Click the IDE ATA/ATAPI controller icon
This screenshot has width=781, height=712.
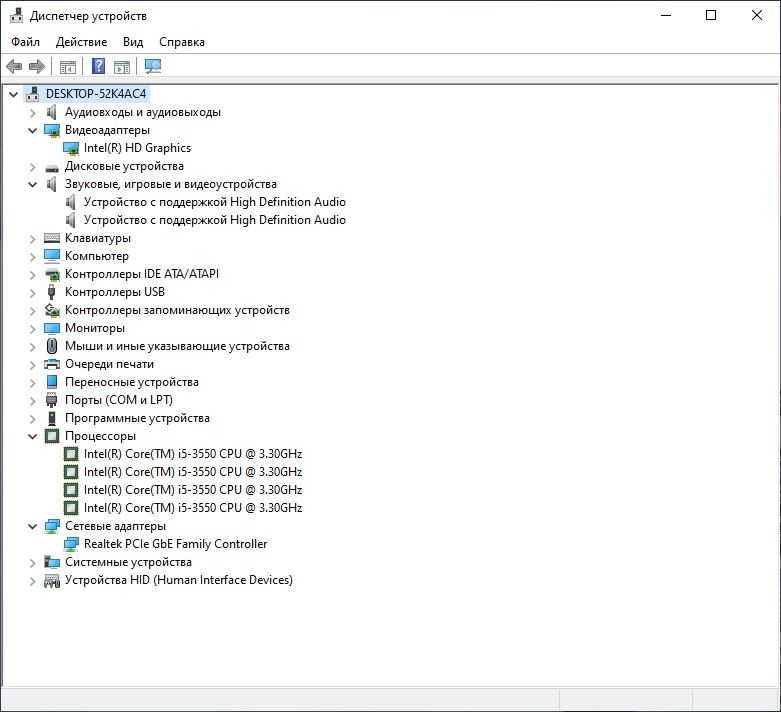coord(52,274)
